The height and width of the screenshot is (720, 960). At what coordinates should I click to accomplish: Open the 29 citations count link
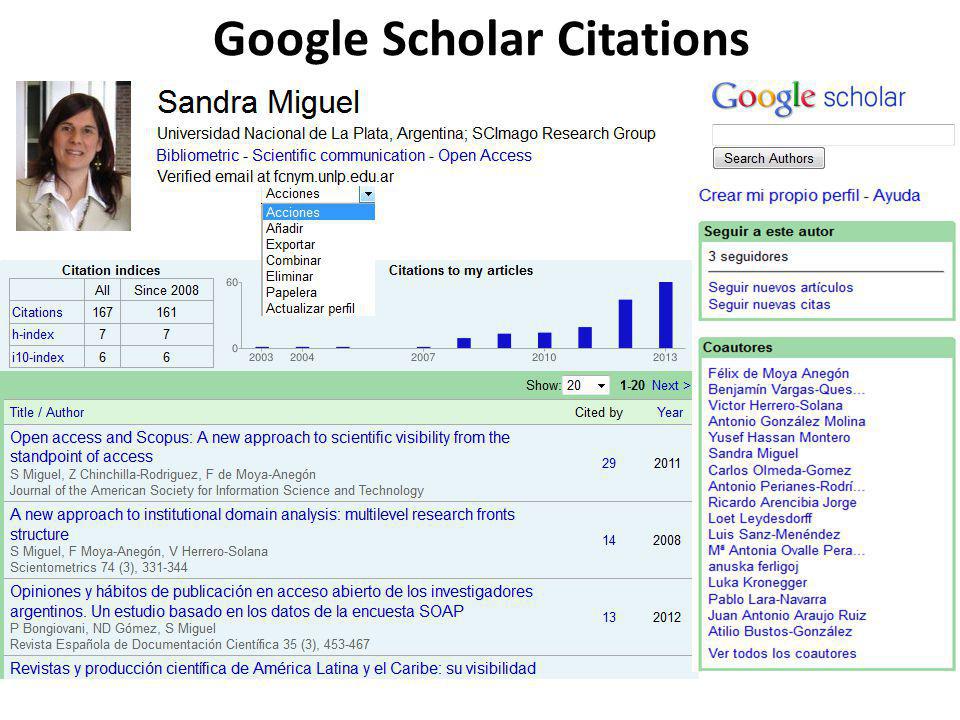pyautogui.click(x=609, y=463)
